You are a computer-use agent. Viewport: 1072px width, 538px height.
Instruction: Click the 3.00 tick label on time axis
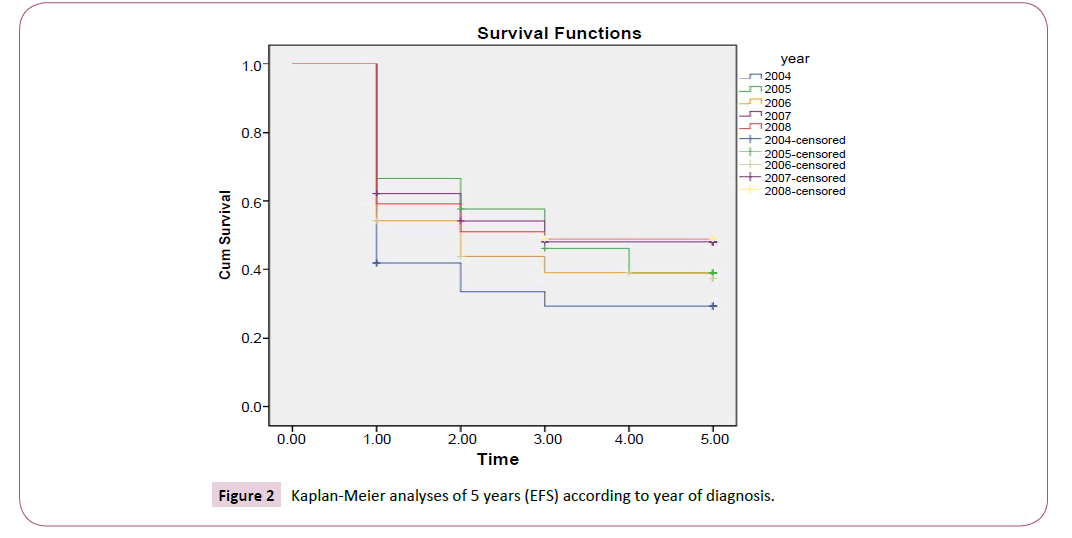tap(544, 437)
